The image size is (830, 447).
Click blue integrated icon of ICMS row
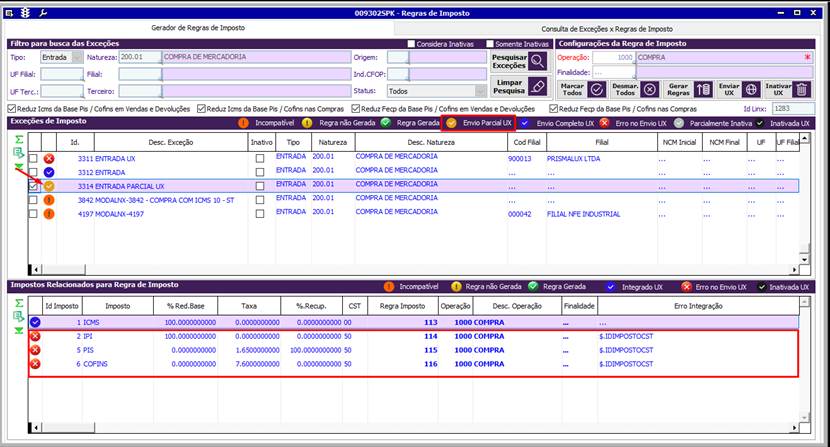(x=35, y=322)
